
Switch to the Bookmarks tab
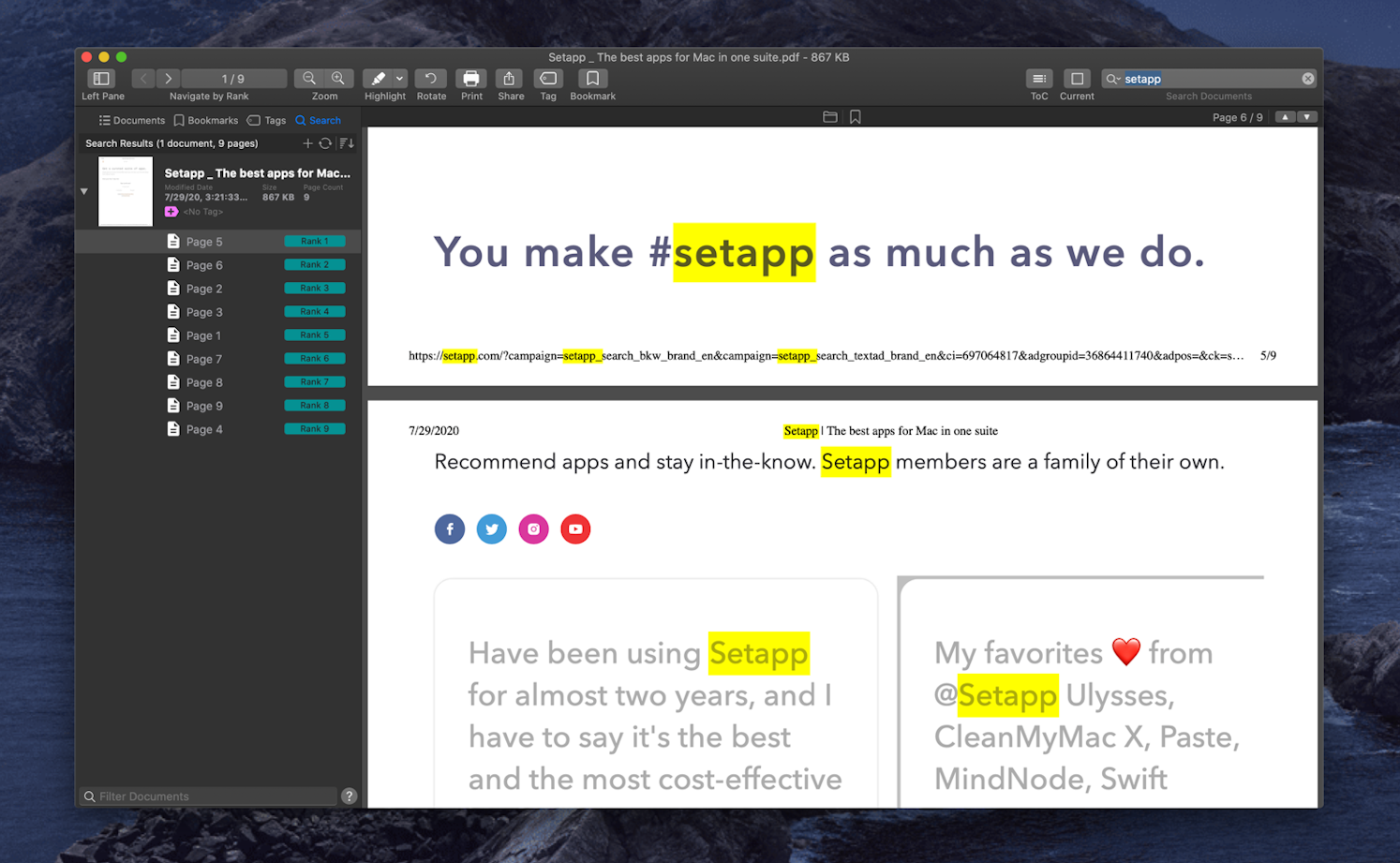click(206, 120)
